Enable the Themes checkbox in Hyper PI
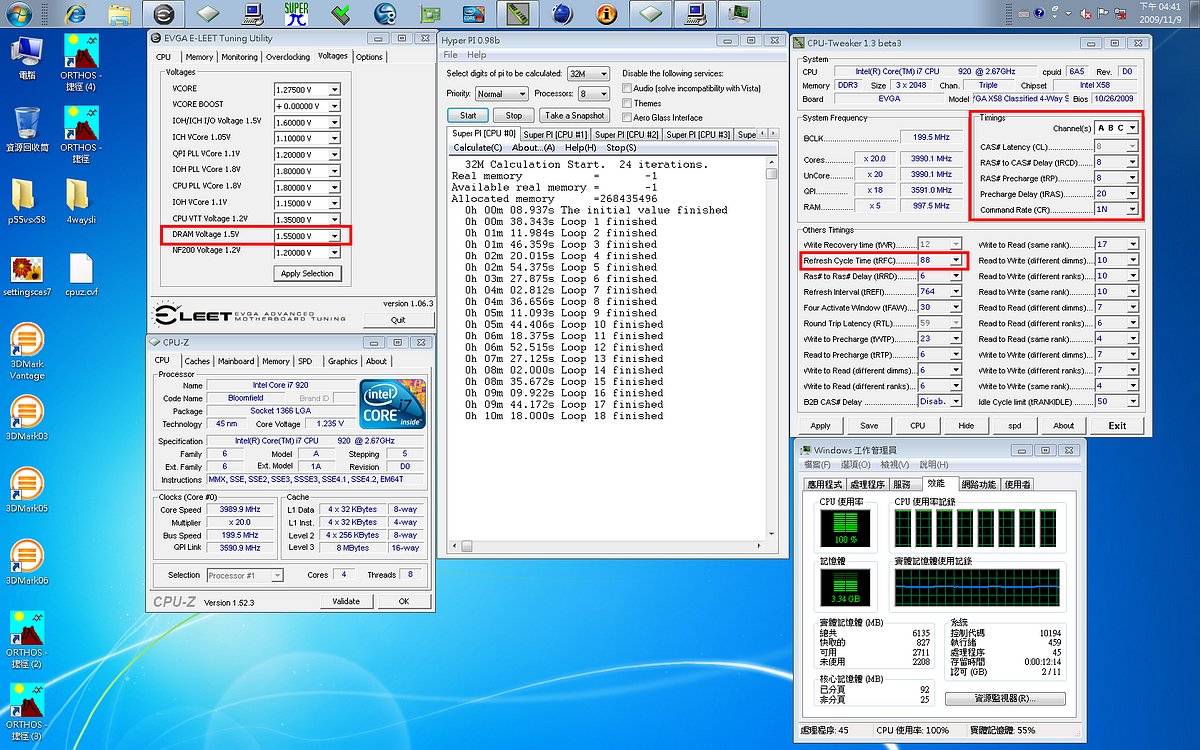 pyautogui.click(x=627, y=103)
